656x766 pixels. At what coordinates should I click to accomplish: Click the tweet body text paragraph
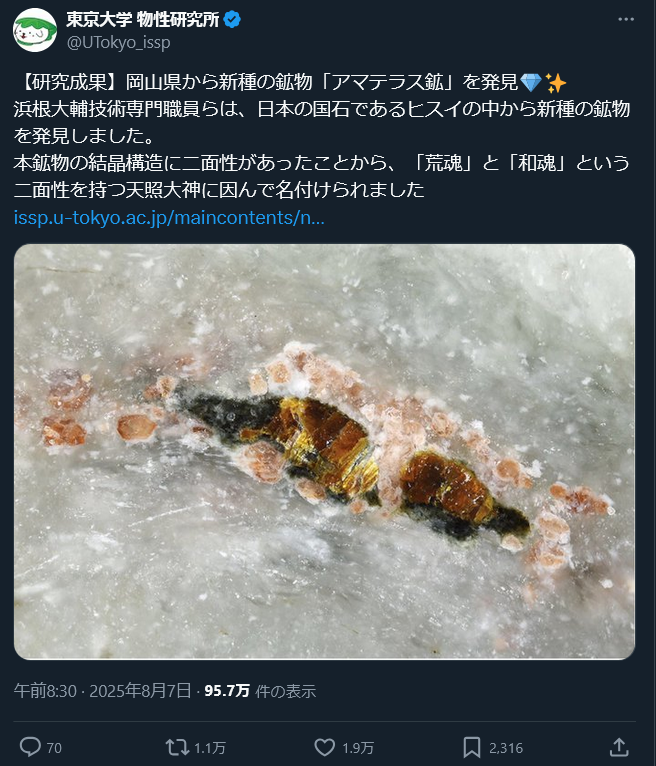[x=322, y=136]
